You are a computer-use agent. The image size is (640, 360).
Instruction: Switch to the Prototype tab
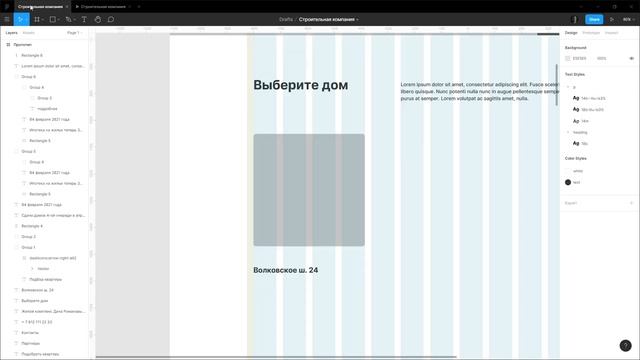pyautogui.click(x=591, y=33)
